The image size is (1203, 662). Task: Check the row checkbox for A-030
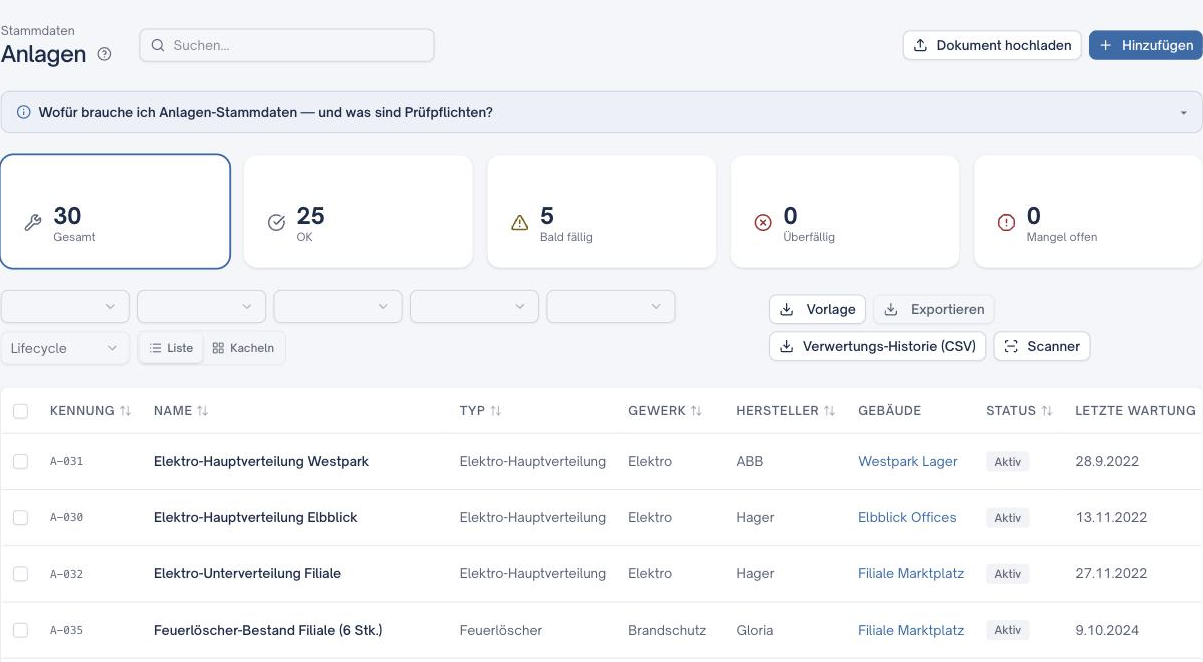[21, 517]
